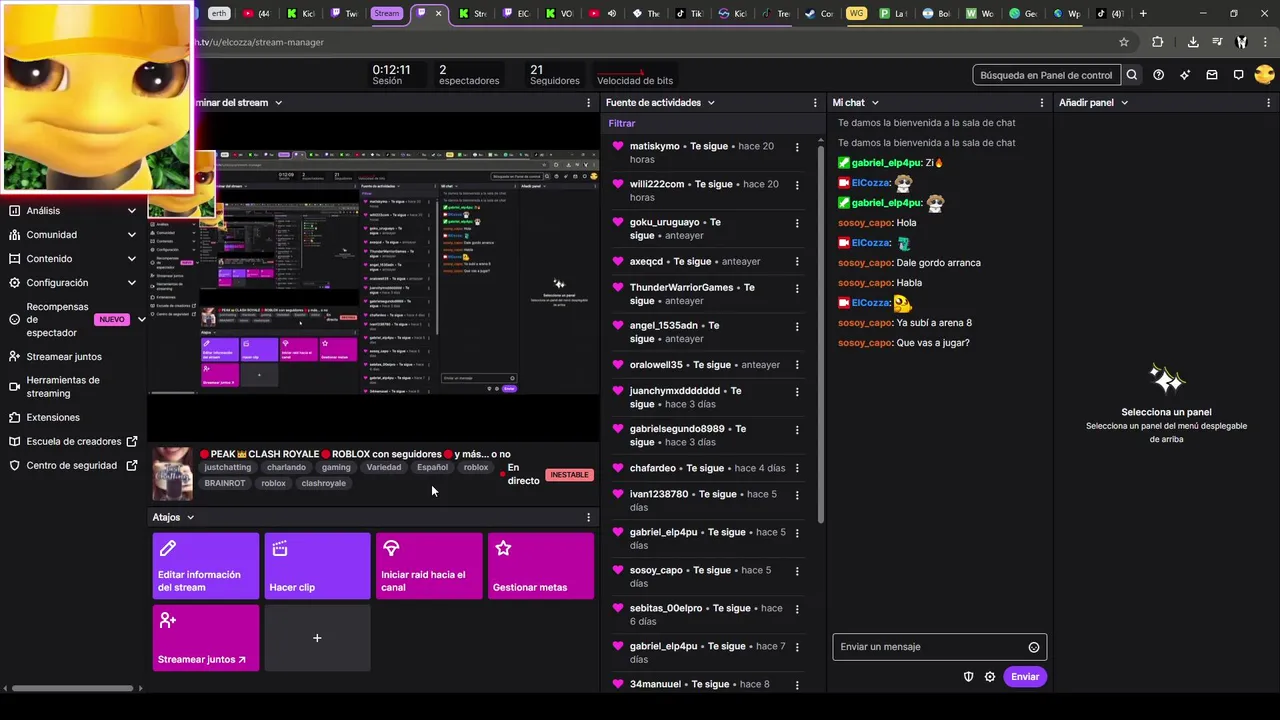This screenshot has width=1280, height=720.
Task: Open browser media control icon
Action: pos(1217,42)
